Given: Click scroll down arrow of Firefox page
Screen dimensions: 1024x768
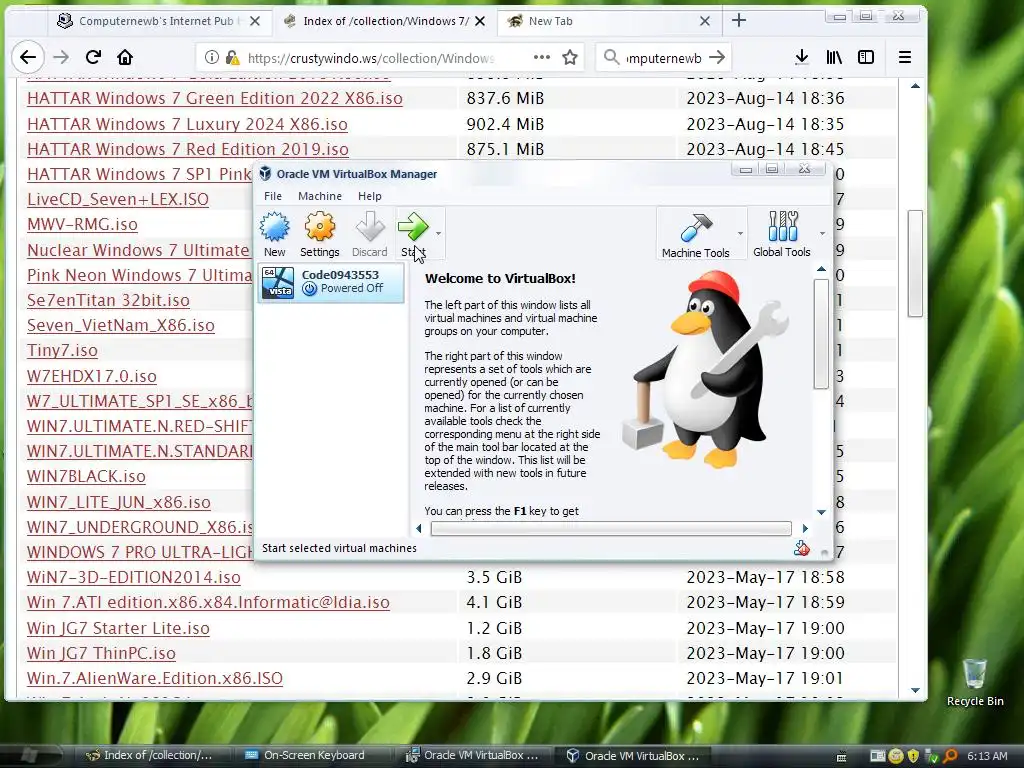Looking at the screenshot, I should pyautogui.click(x=915, y=690).
